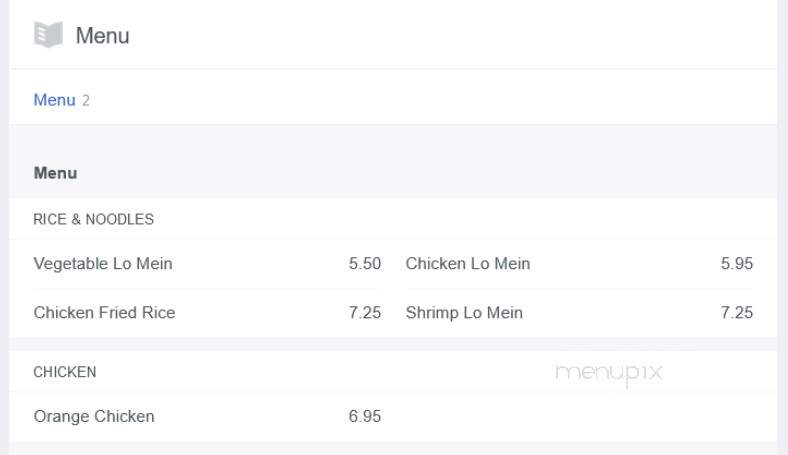The image size is (788, 455).
Task: Click the menu book icon
Action: coord(48,35)
